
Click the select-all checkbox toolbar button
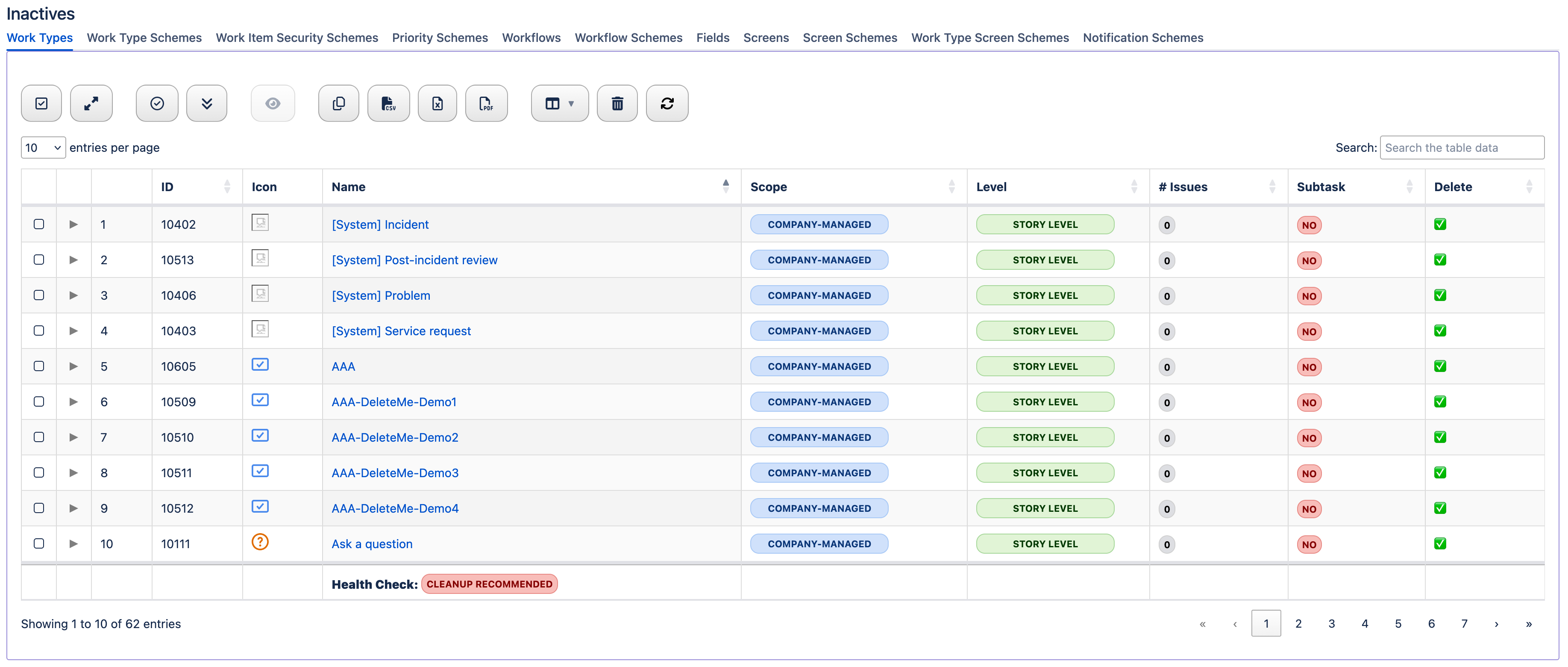(41, 103)
